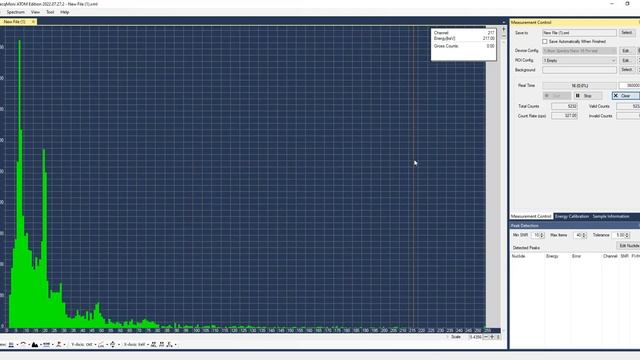Screen dimensions: 640x360
Task: Adjust the Max Items stepper arrows
Action: (x=584, y=235)
